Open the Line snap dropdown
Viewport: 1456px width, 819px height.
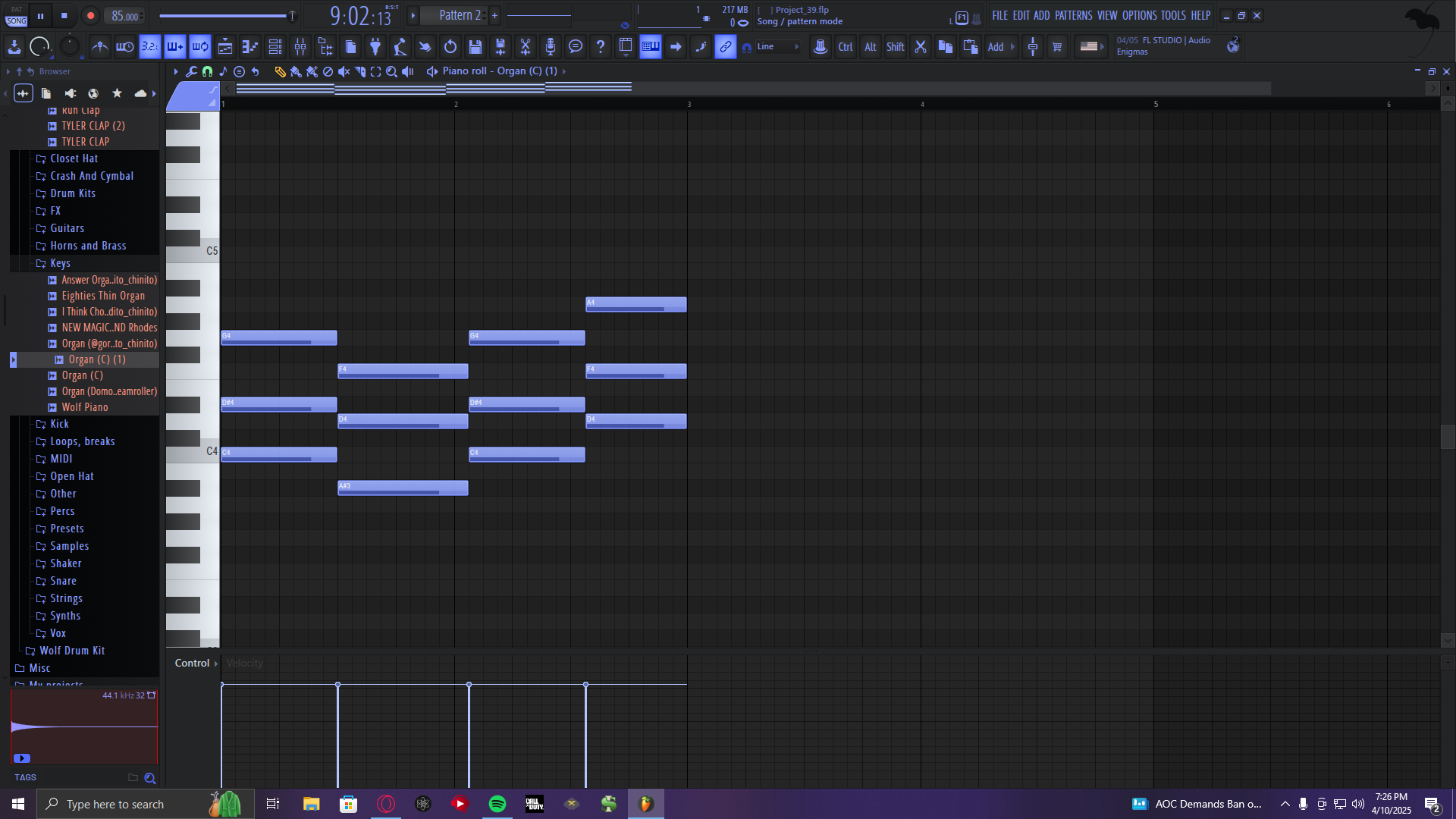[779, 47]
